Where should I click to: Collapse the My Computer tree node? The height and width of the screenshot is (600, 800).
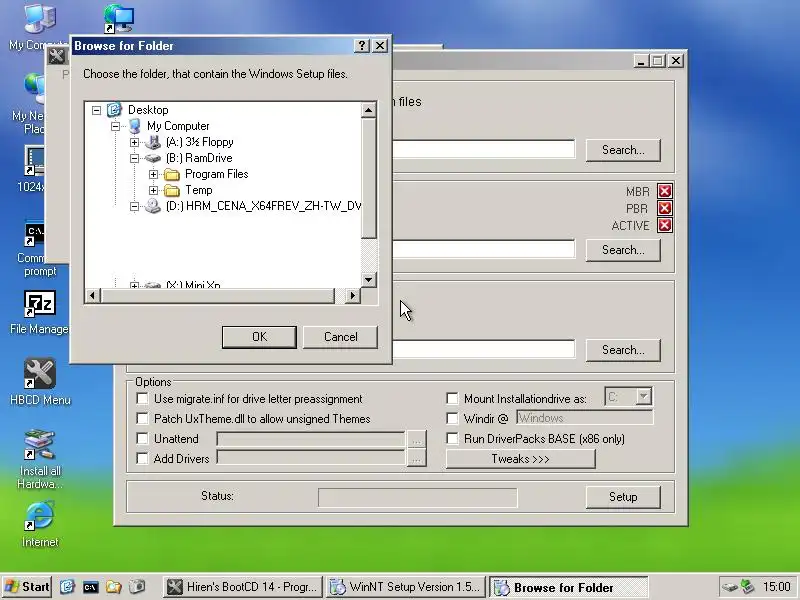point(115,126)
